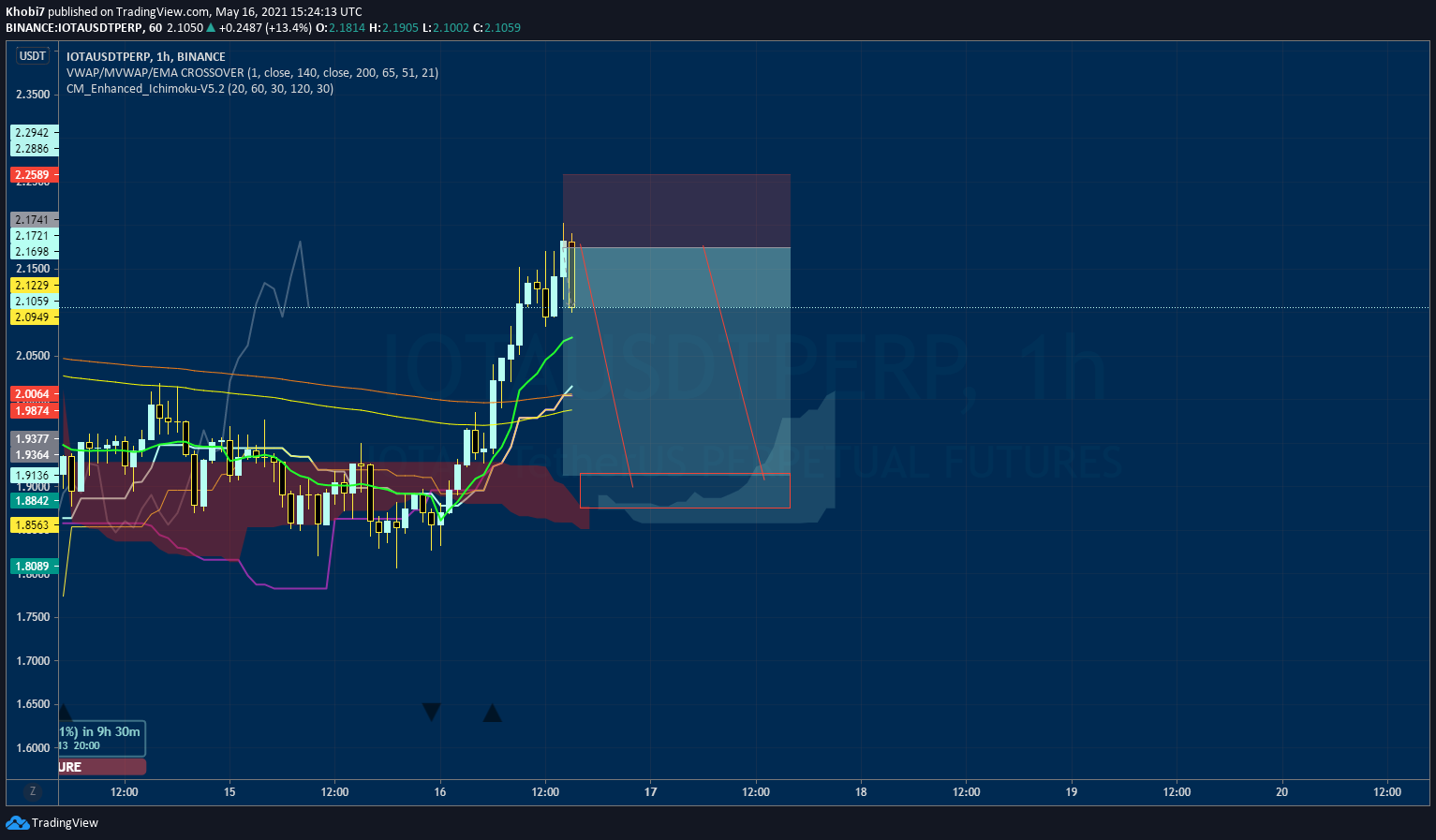Click the small outlined target rectangle near 1.88
The width and height of the screenshot is (1436, 840).
(685, 491)
